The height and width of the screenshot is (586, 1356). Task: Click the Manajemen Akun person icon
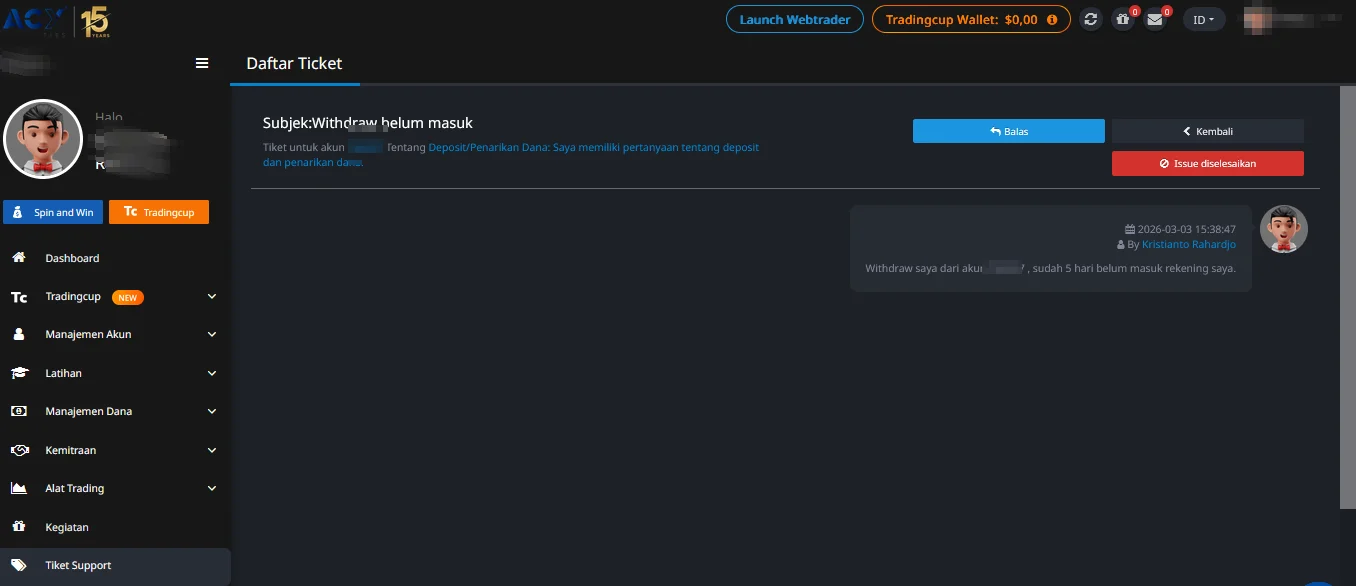point(19,335)
